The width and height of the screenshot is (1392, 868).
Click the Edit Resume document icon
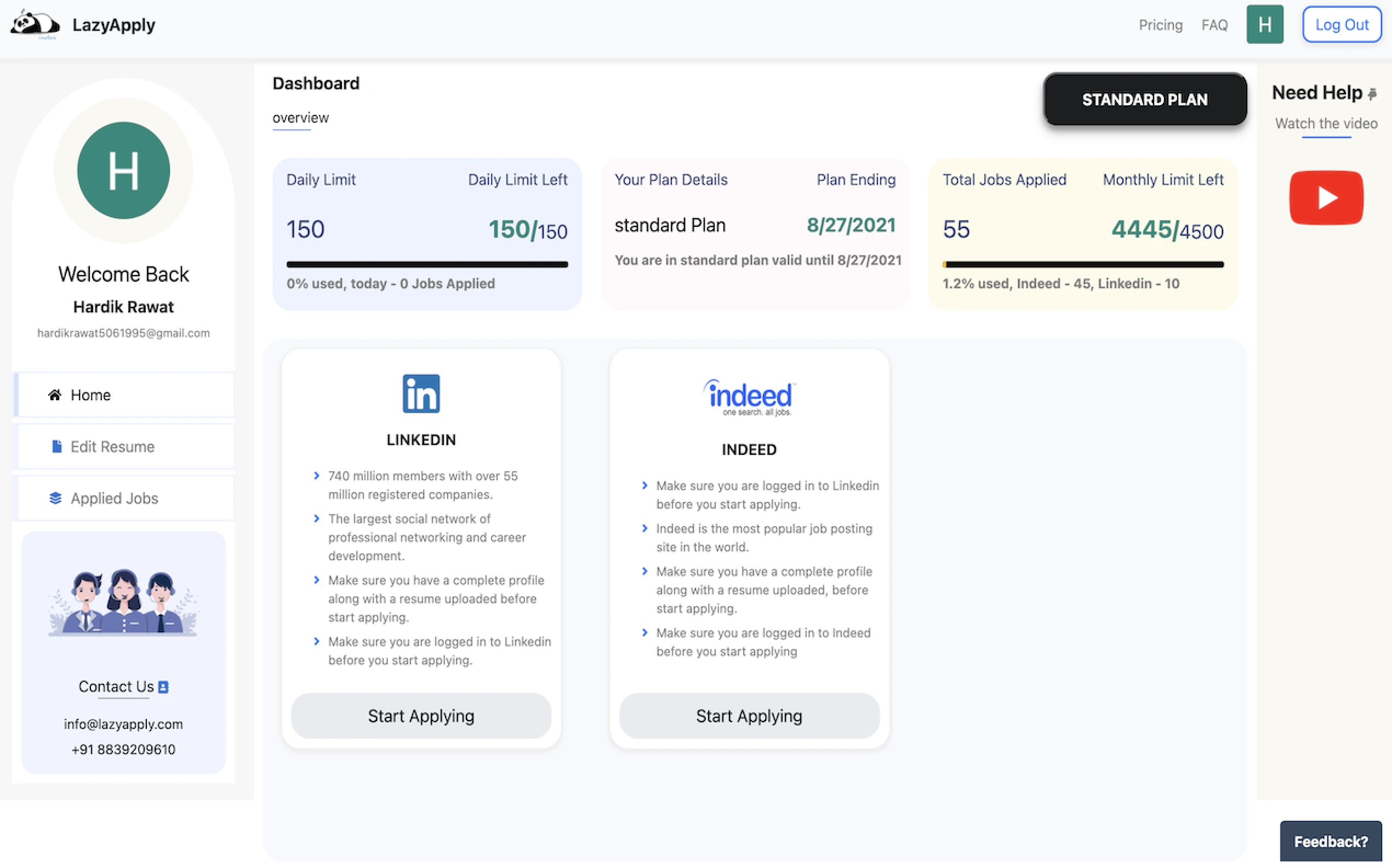pos(56,447)
